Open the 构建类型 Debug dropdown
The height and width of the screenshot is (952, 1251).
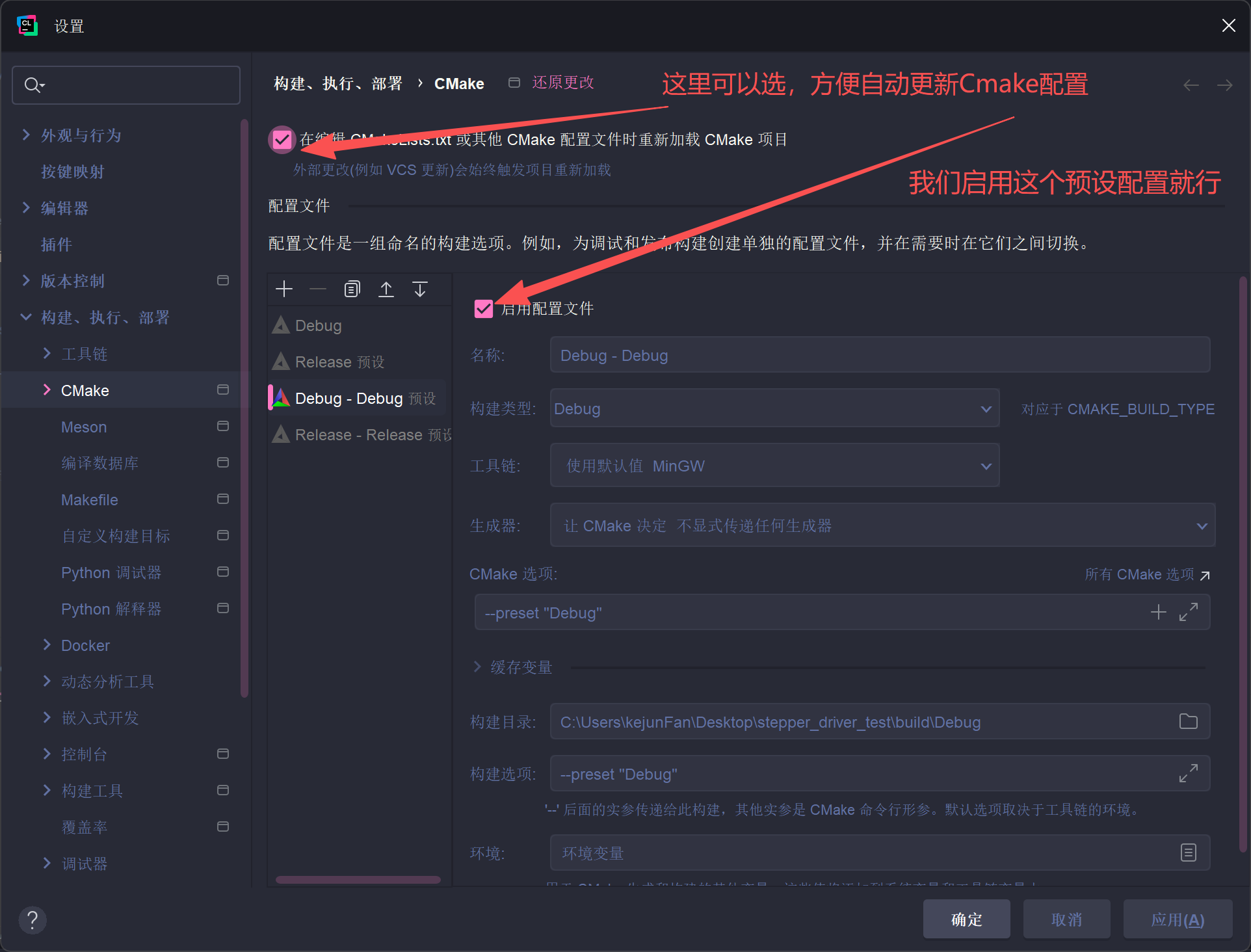coord(774,408)
